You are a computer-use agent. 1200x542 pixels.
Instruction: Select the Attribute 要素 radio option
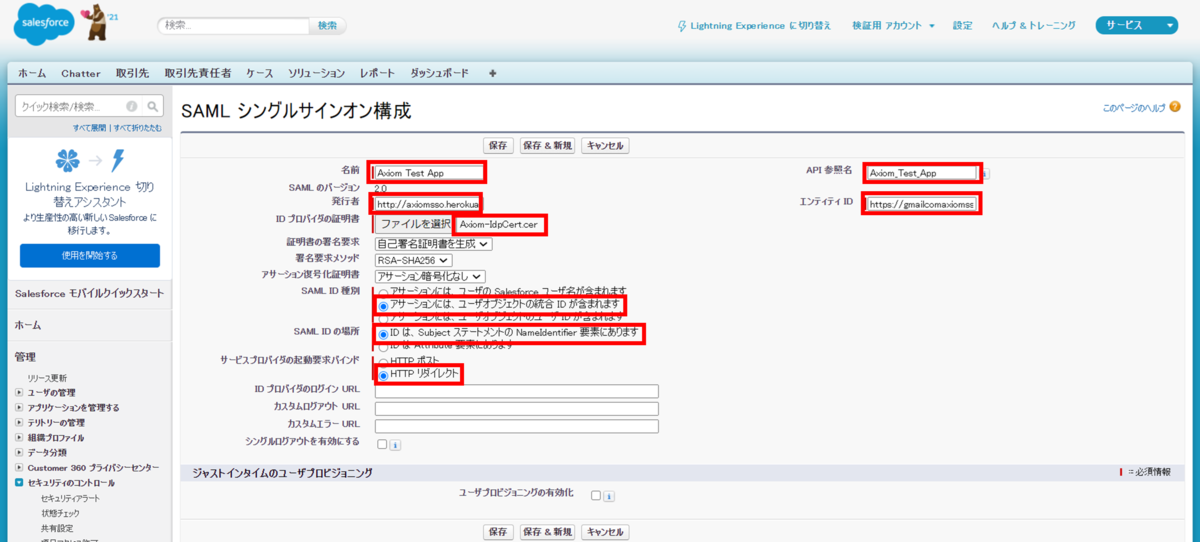(383, 346)
